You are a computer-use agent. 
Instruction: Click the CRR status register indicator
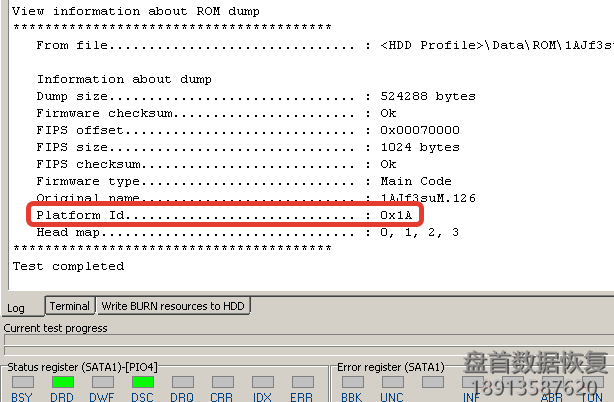222,382
